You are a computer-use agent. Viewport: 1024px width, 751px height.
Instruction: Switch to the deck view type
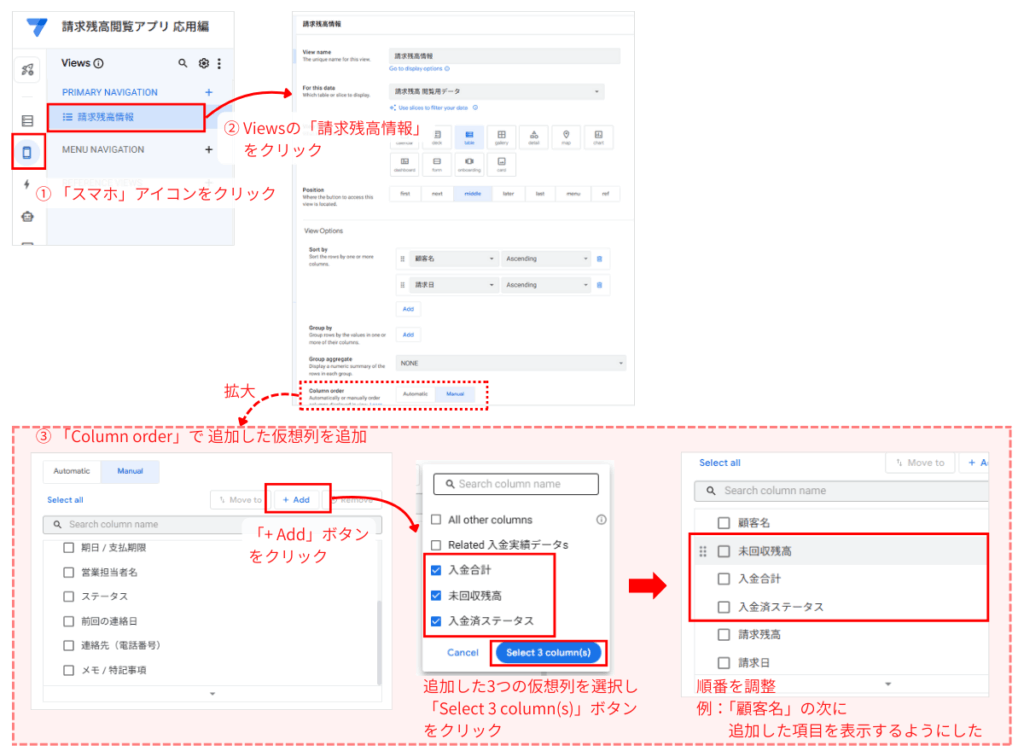[437, 137]
